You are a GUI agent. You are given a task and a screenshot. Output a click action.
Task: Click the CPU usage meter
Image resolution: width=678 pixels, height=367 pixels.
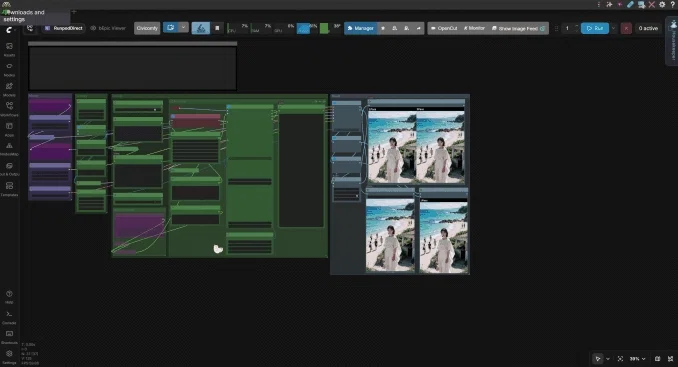pyautogui.click(x=238, y=28)
